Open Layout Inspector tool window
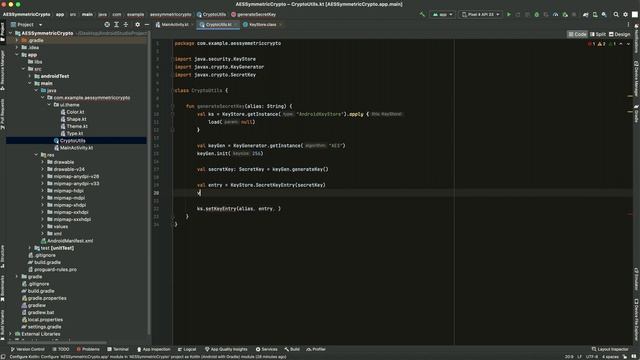 611,349
